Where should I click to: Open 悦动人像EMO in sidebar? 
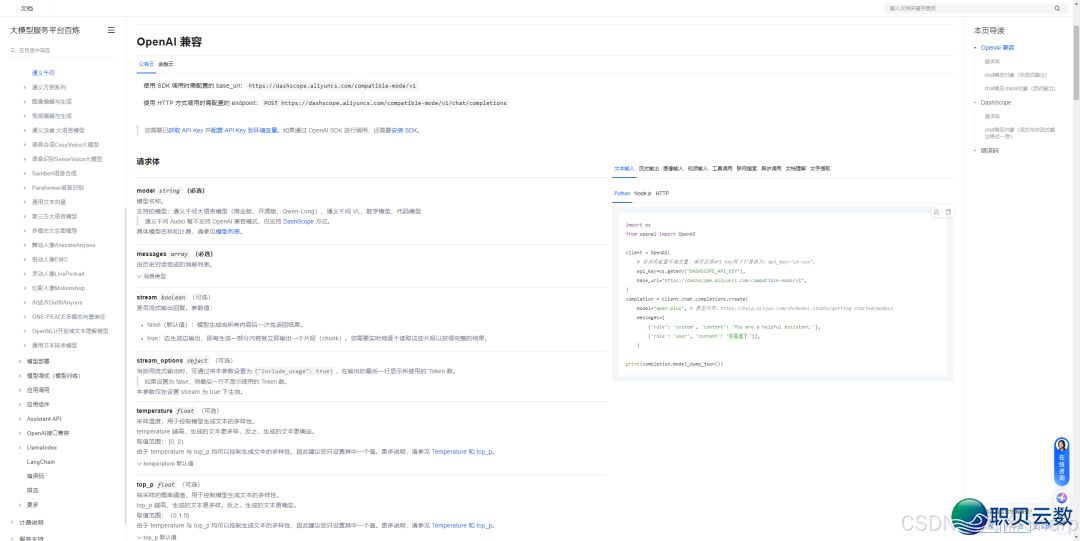click(50, 259)
